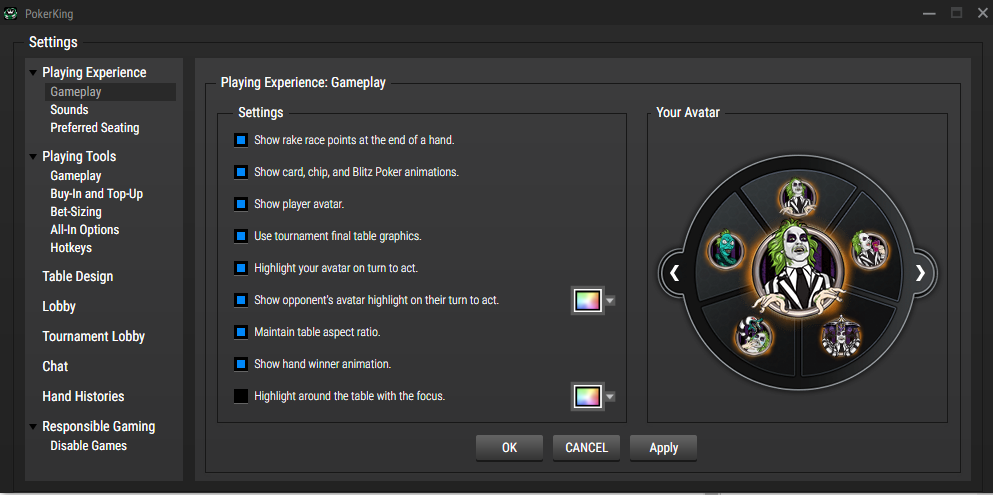Collapse the Playing Tools tree section
Screen dimensions: 993x495
point(33,157)
